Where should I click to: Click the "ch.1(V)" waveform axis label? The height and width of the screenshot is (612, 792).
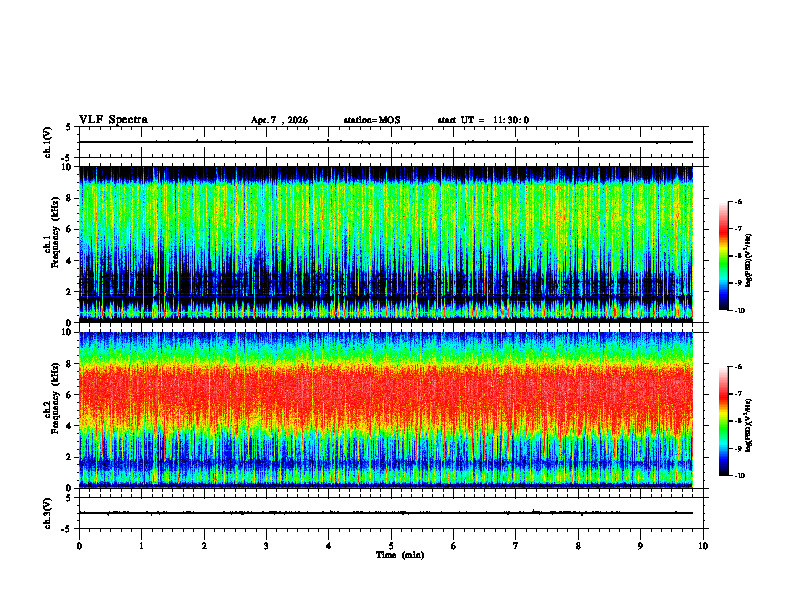48,142
